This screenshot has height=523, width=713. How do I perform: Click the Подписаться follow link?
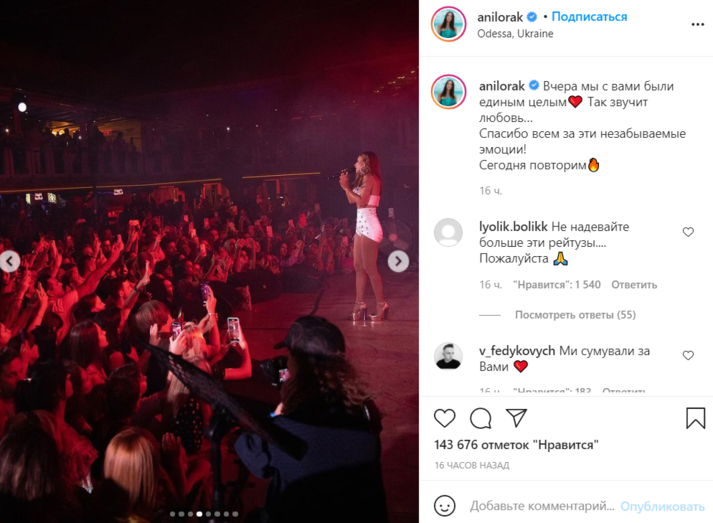coord(589,17)
